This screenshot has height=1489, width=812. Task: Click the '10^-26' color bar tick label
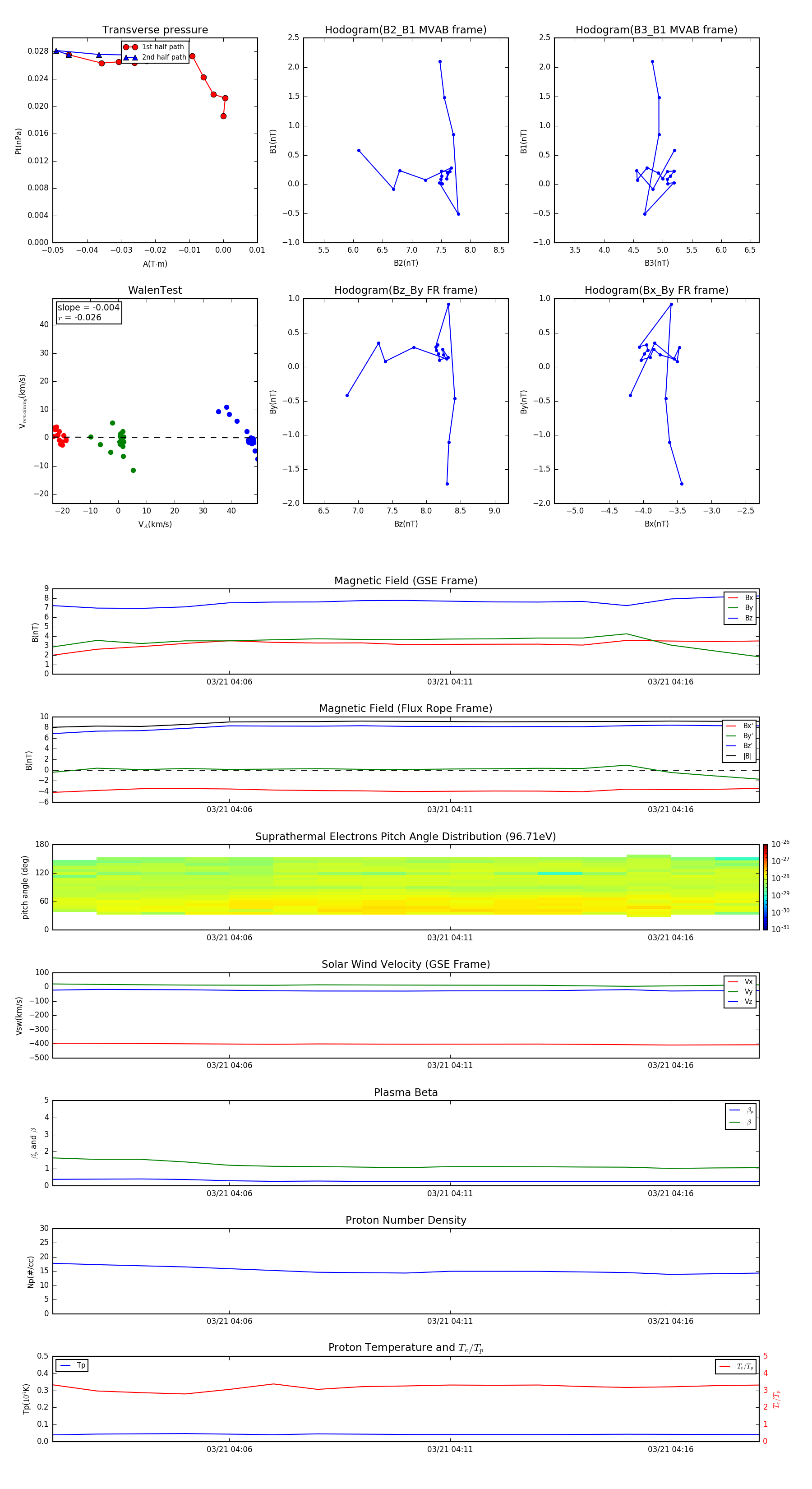[780, 844]
